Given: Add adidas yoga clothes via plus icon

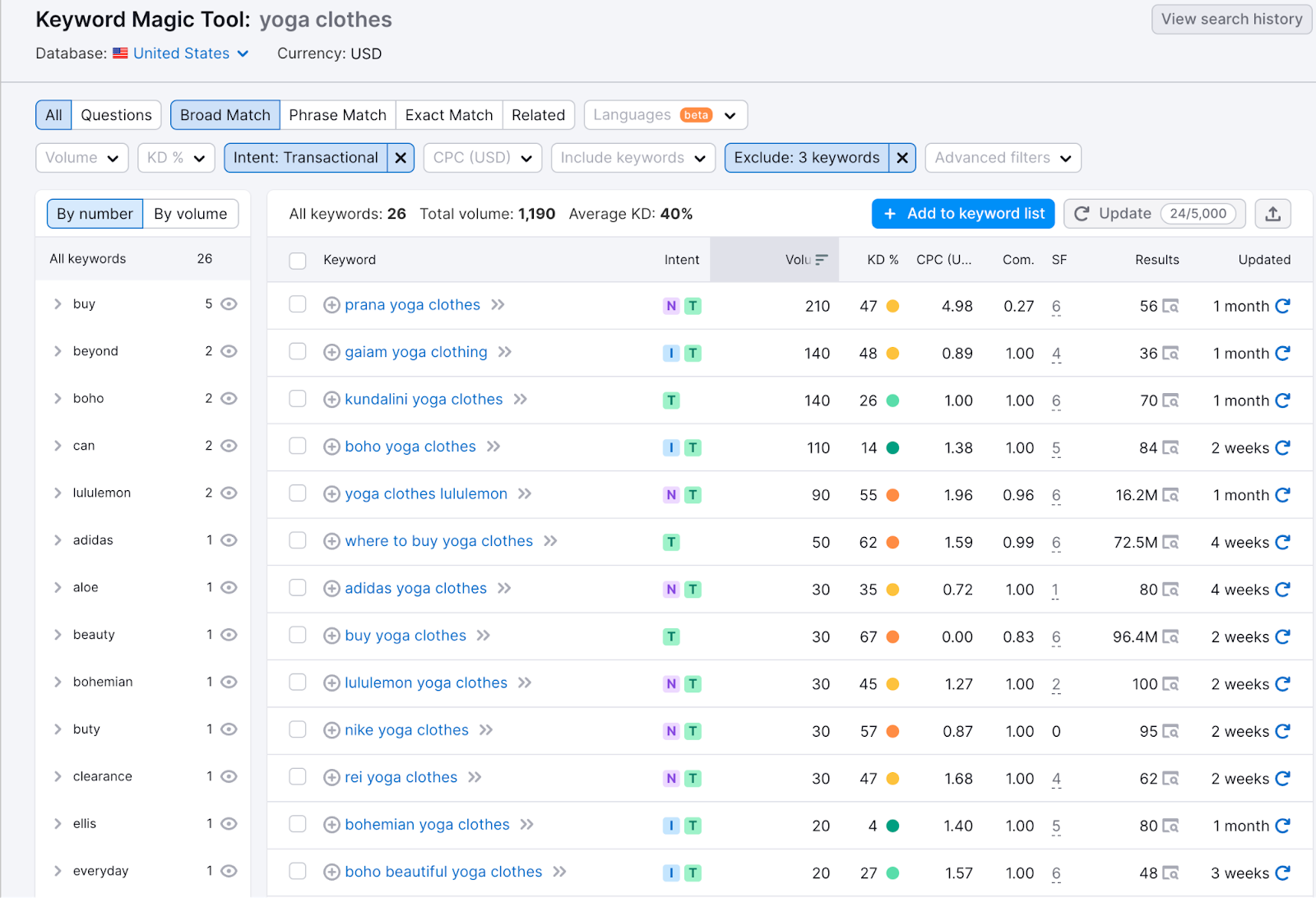Looking at the screenshot, I should (x=331, y=589).
